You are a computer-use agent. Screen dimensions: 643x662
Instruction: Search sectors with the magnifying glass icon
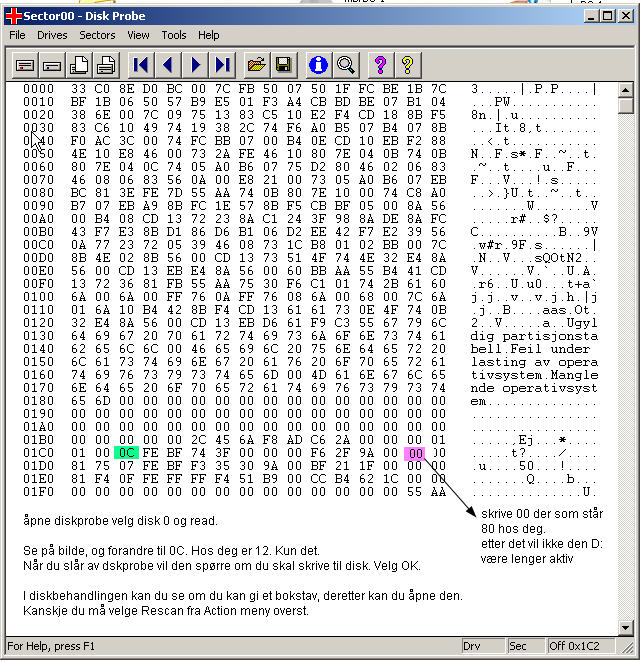(346, 65)
